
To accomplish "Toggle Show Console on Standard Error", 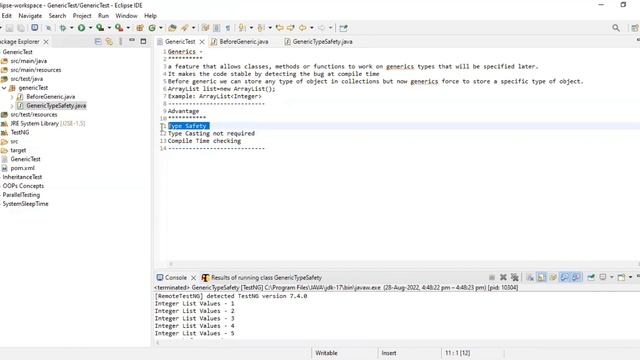I will coord(576,277).
